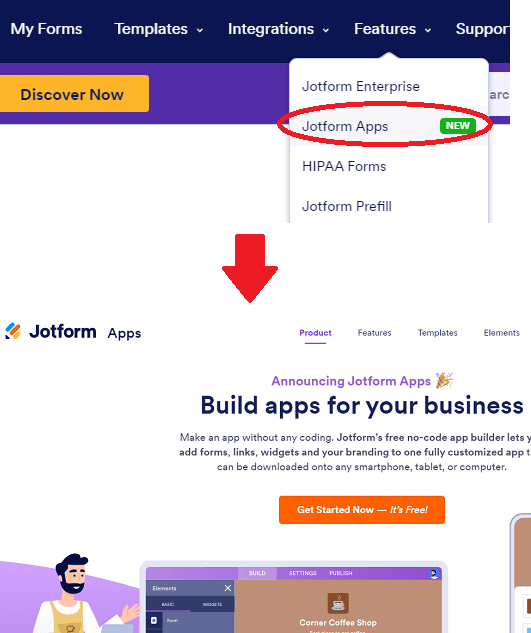Select Jotform Enterprise from Features menu

[x=361, y=86]
